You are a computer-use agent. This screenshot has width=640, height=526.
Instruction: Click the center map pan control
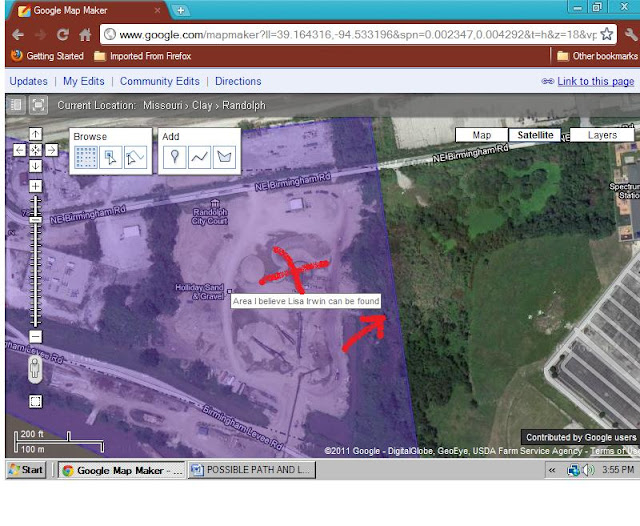click(36, 150)
